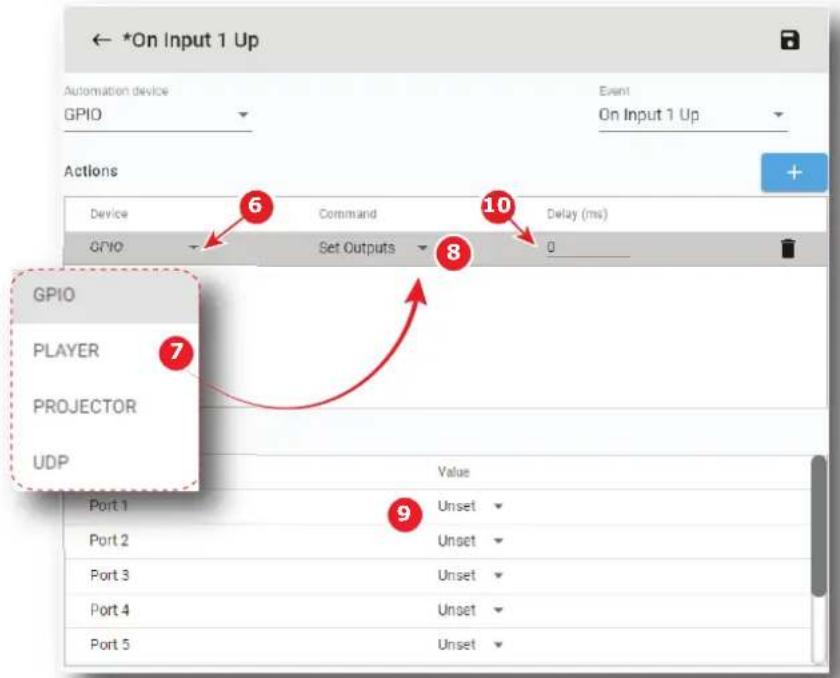Save the automation with the floppy disk icon

[790, 41]
